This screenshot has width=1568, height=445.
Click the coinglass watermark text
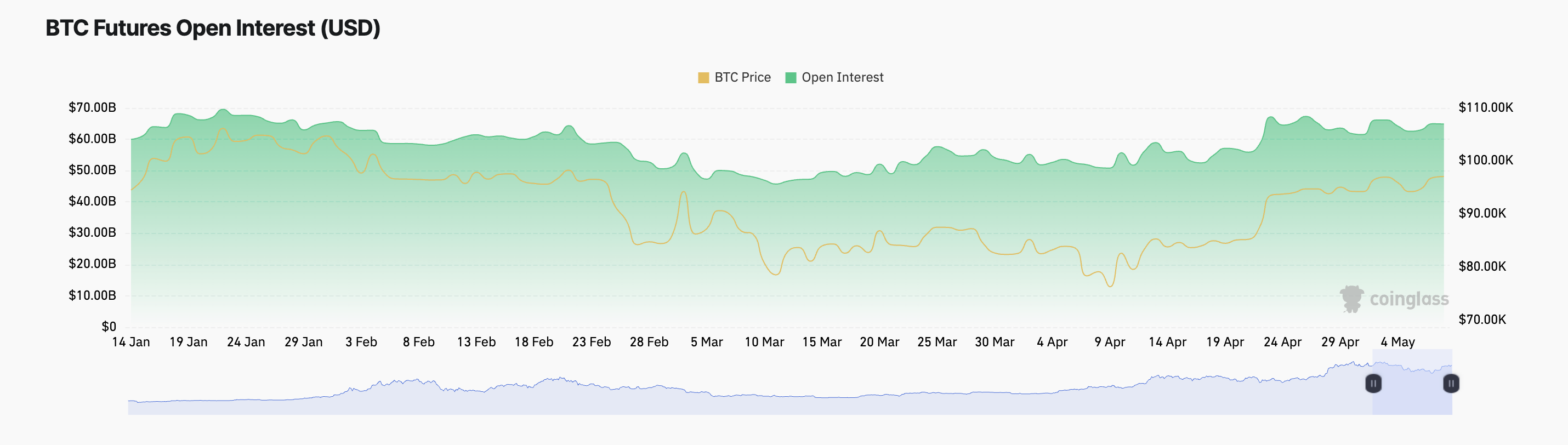click(1408, 299)
